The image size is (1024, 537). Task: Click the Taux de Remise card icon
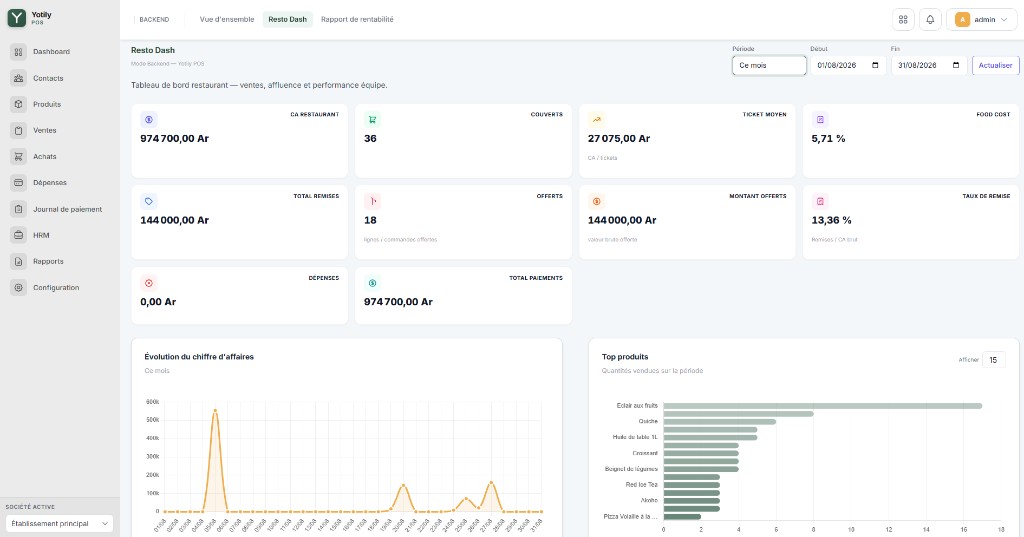pyautogui.click(x=820, y=201)
